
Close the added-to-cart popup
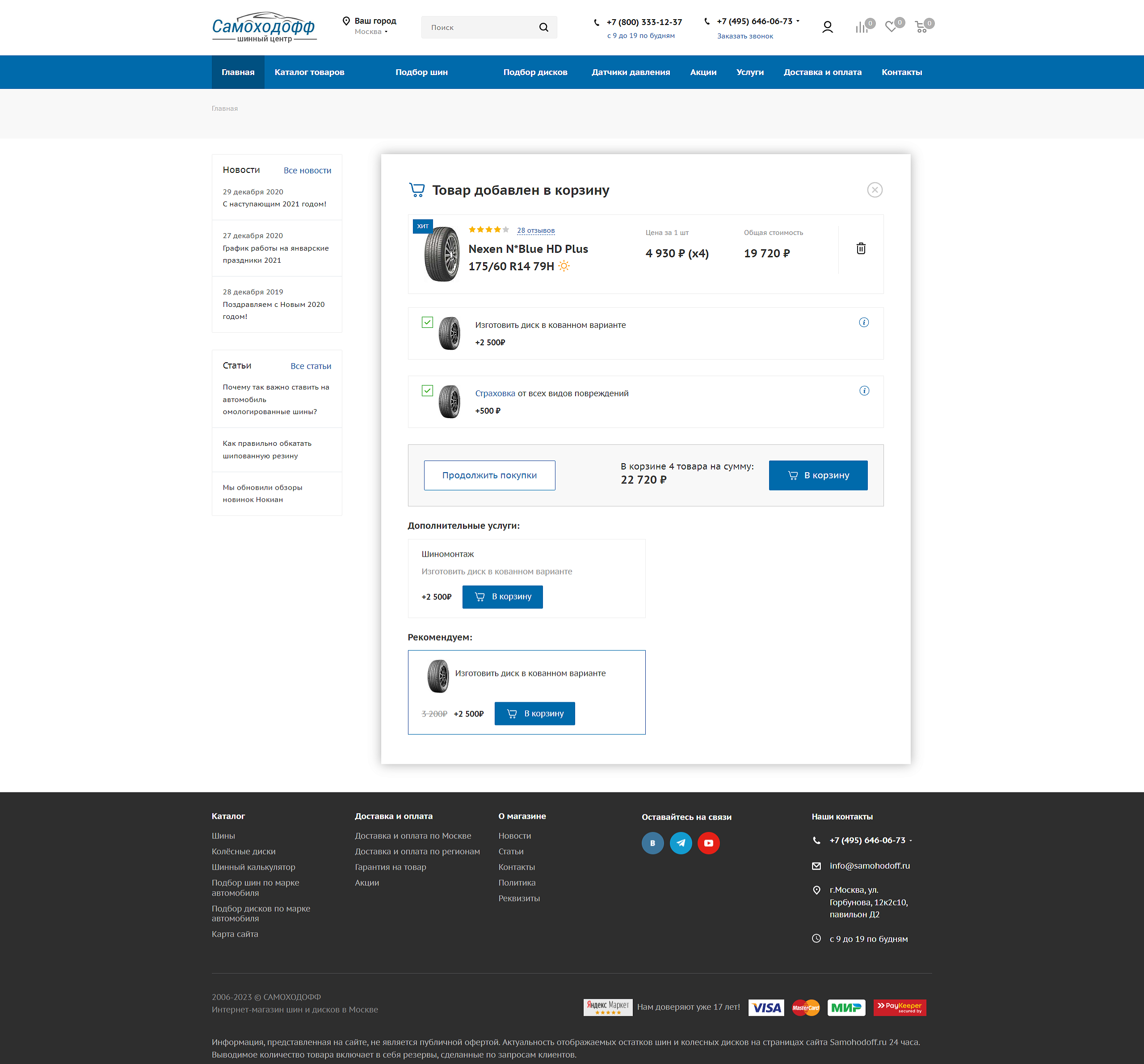874,190
